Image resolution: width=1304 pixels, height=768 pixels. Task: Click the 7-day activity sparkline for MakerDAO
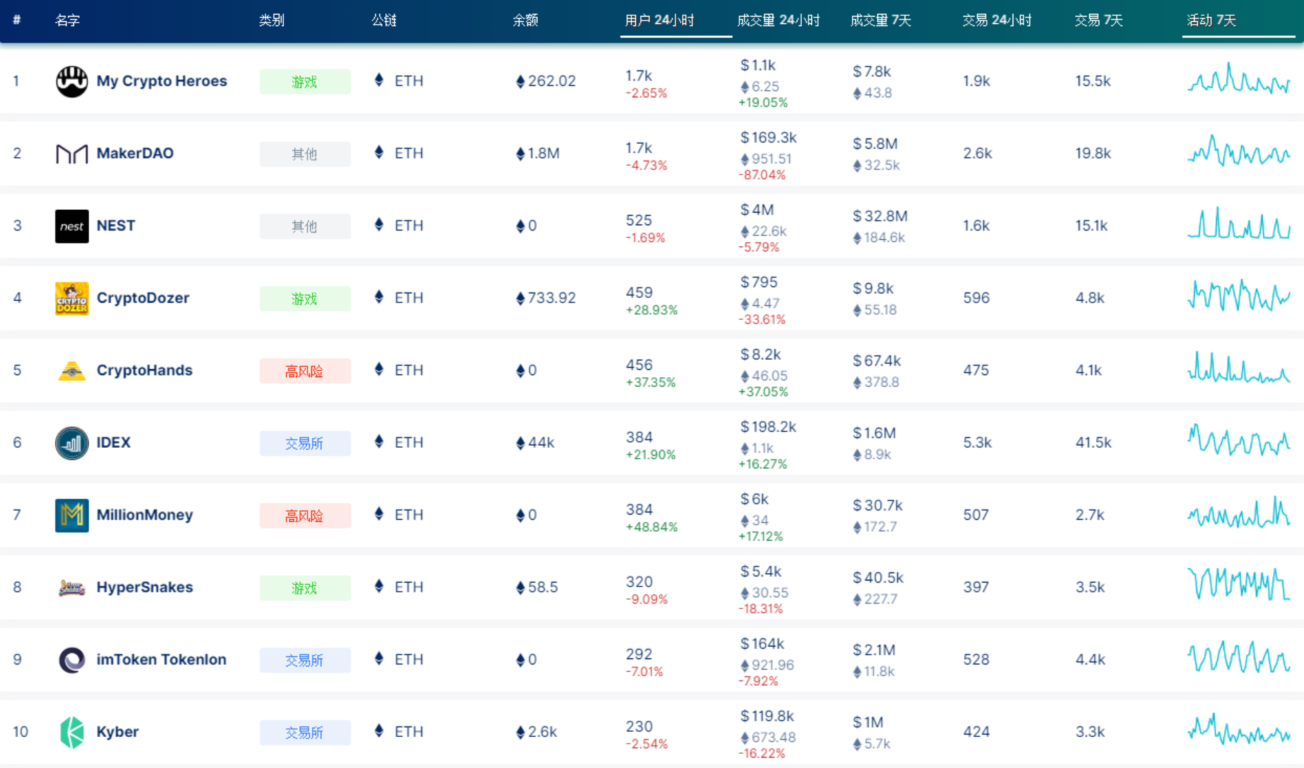(1239, 151)
